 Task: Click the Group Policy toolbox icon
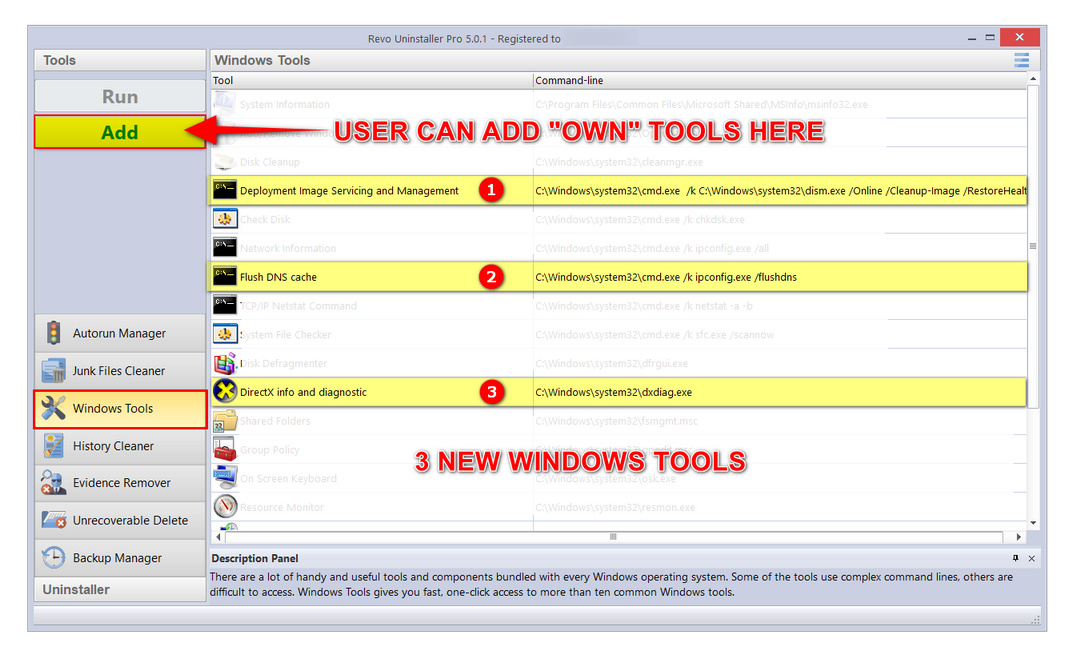click(x=224, y=449)
